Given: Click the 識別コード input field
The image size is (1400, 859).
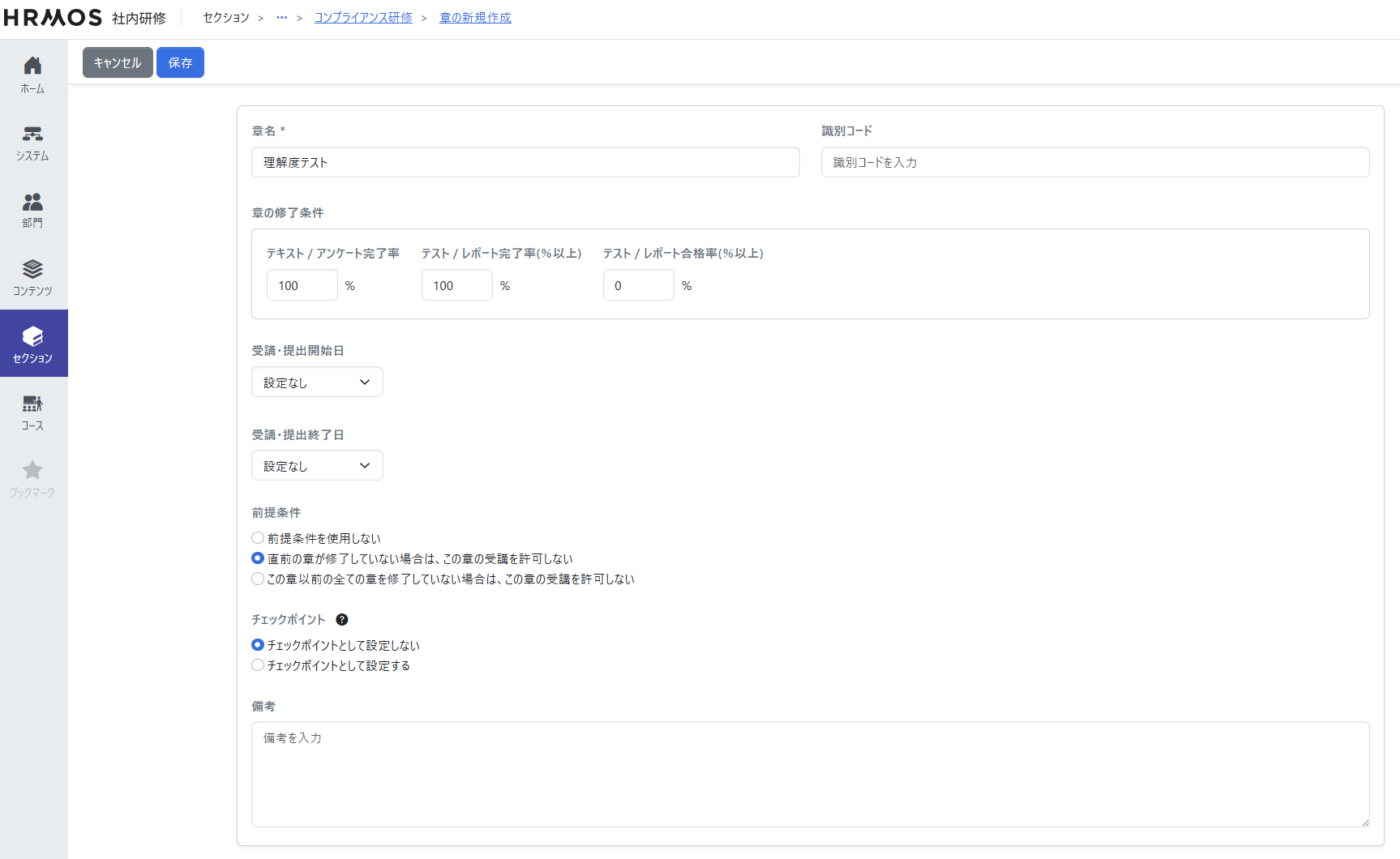Looking at the screenshot, I should pos(1094,162).
